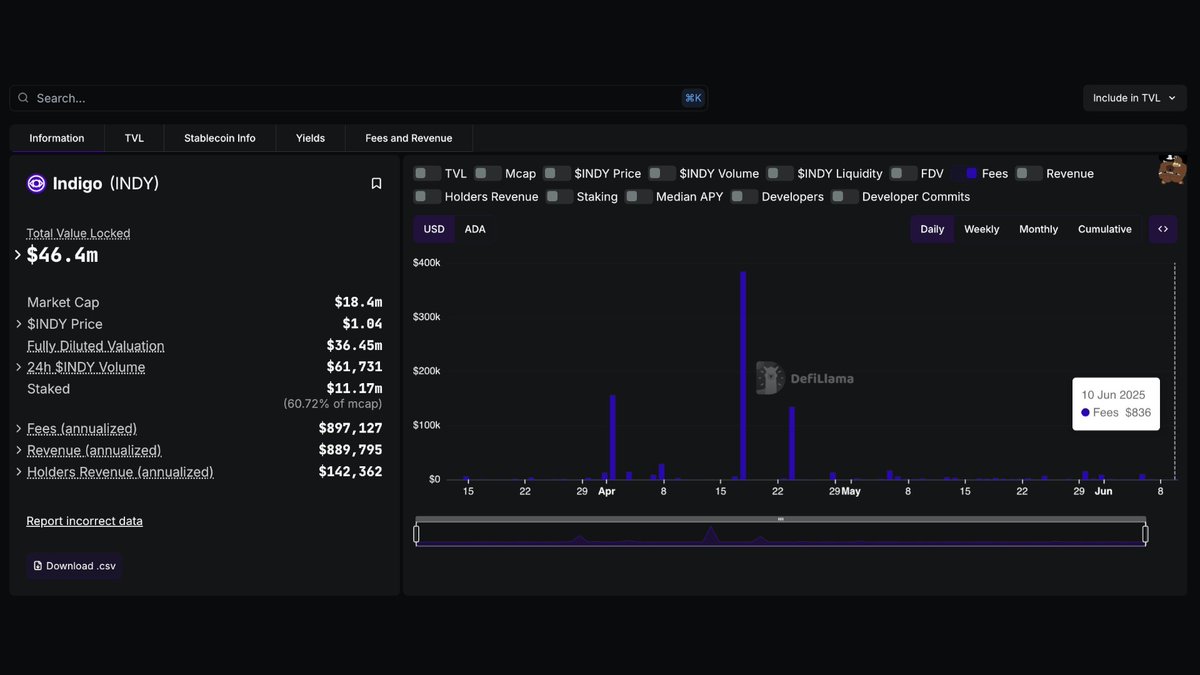1200x675 pixels.
Task: Click the file icon in Download .csv
Action: coord(38,566)
